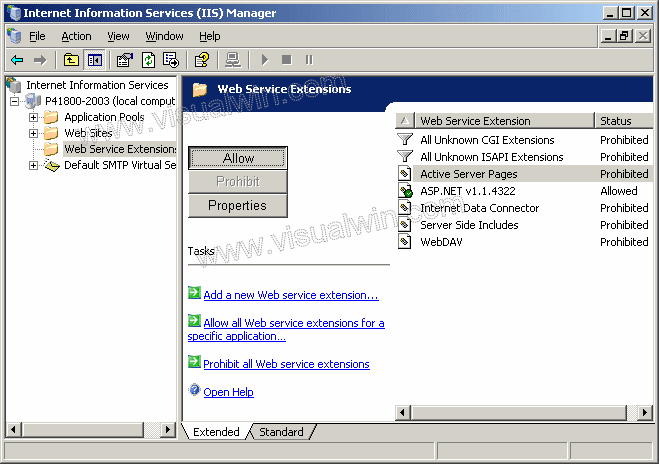Toggle the Show/Hide console tree icon
The height and width of the screenshot is (464, 659).
click(95, 60)
